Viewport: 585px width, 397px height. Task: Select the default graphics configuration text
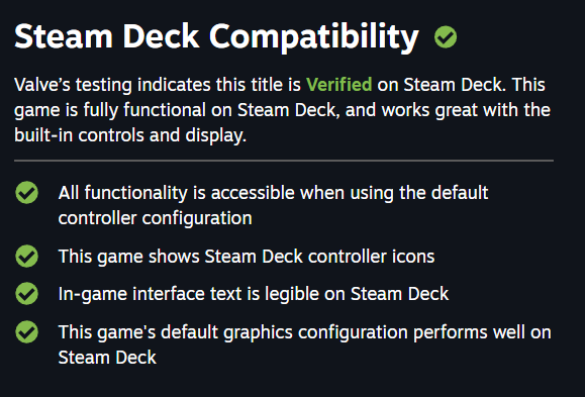(x=305, y=344)
